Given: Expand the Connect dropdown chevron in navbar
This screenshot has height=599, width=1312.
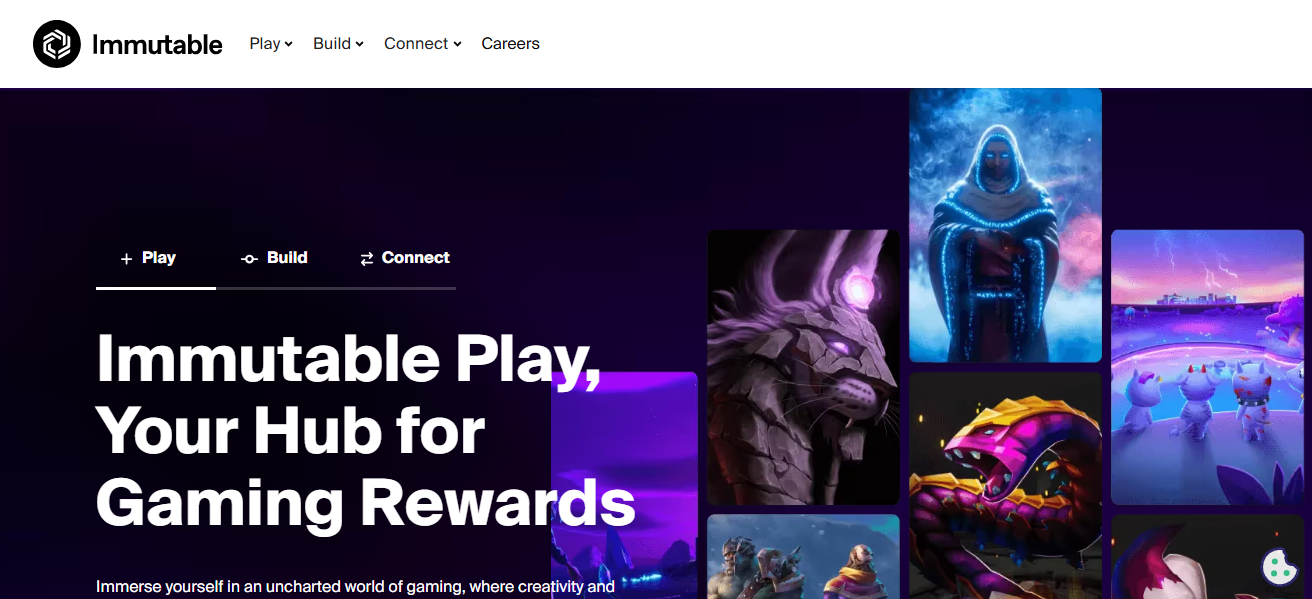Looking at the screenshot, I should pos(457,44).
